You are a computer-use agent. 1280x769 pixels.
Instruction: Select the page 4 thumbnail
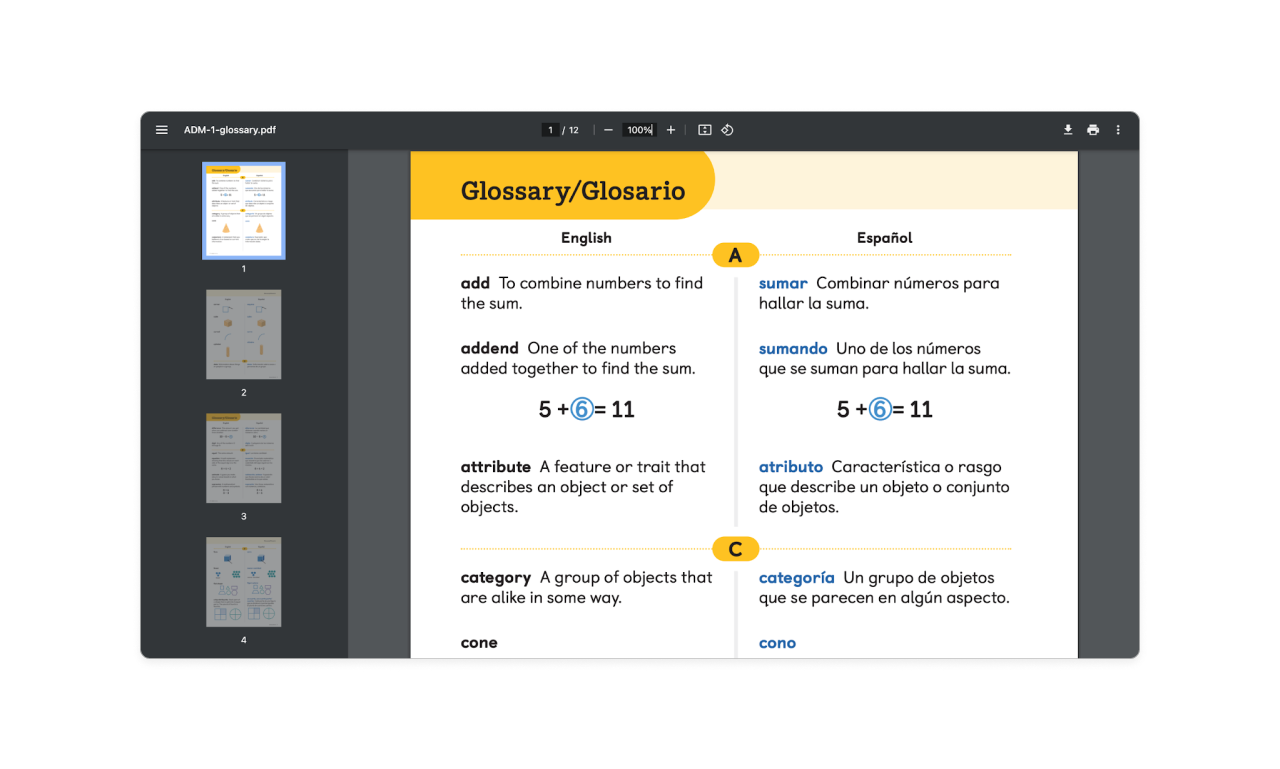(x=243, y=582)
